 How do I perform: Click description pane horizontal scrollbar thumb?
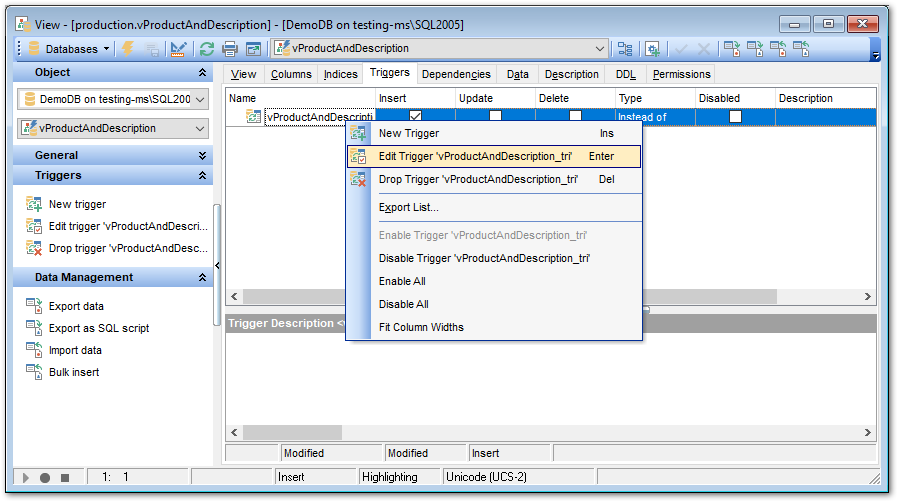[x=292, y=432]
